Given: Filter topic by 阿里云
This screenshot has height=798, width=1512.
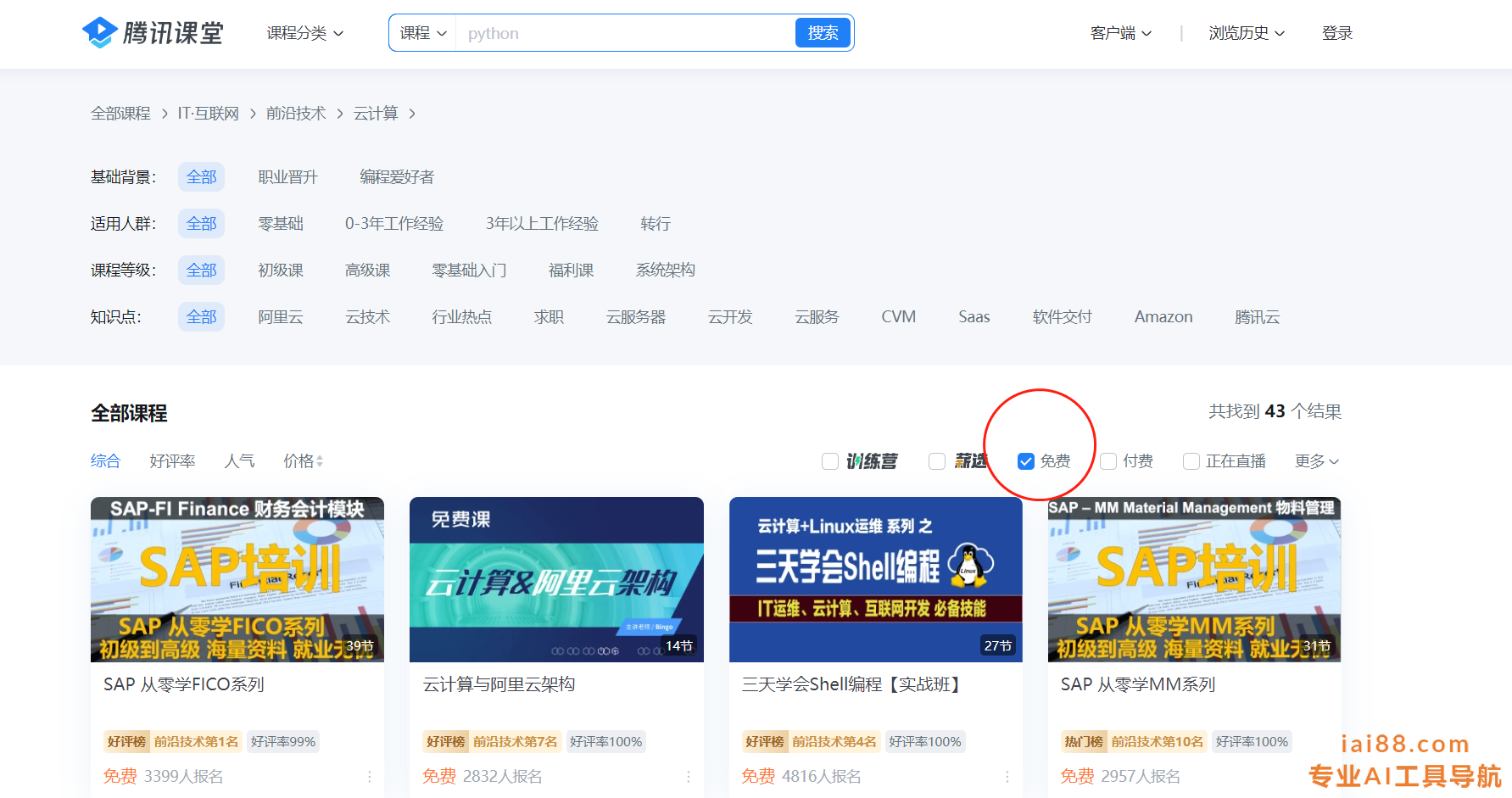Looking at the screenshot, I should [281, 317].
